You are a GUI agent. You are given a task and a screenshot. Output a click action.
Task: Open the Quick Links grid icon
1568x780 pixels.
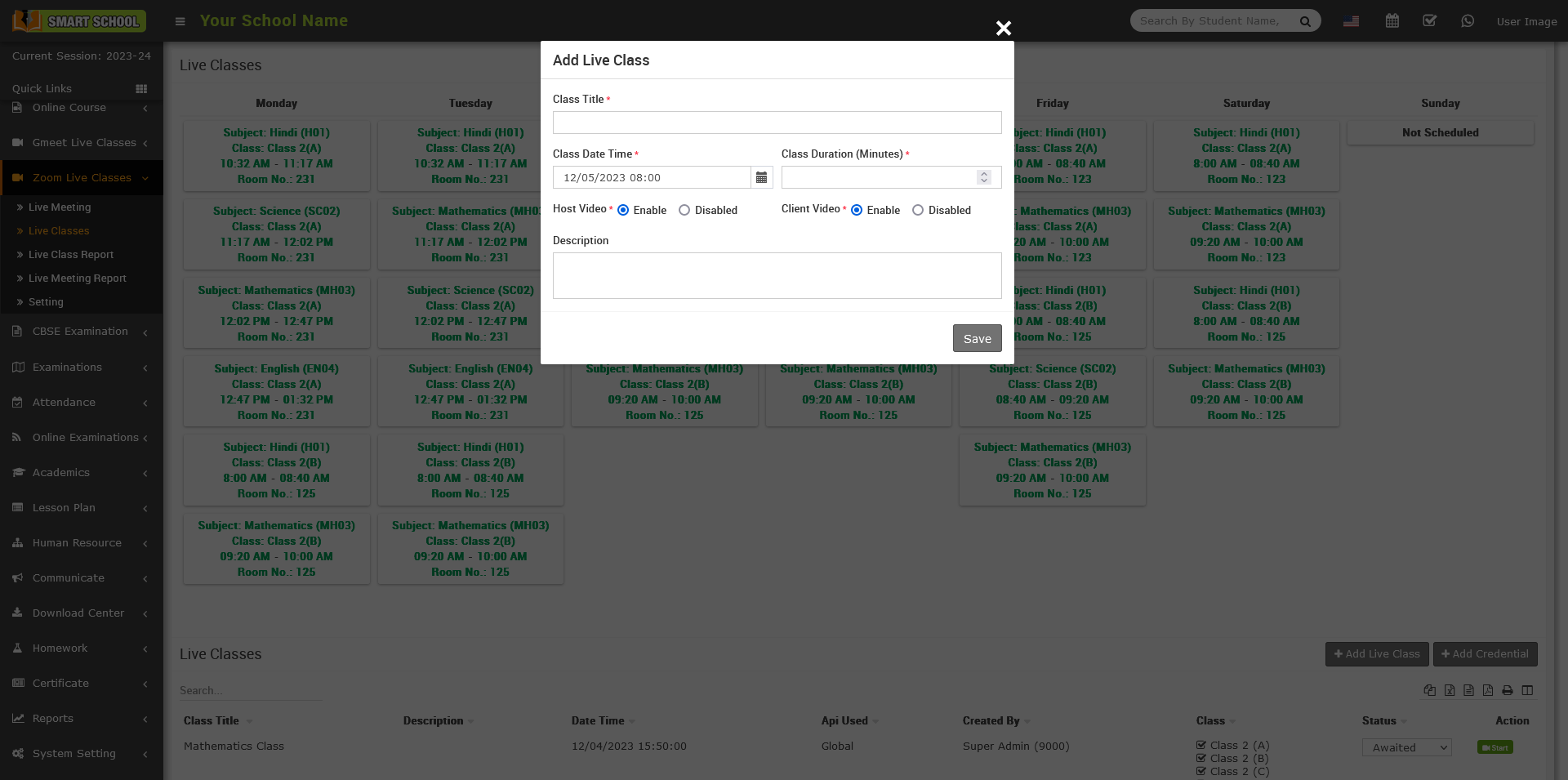click(x=141, y=88)
